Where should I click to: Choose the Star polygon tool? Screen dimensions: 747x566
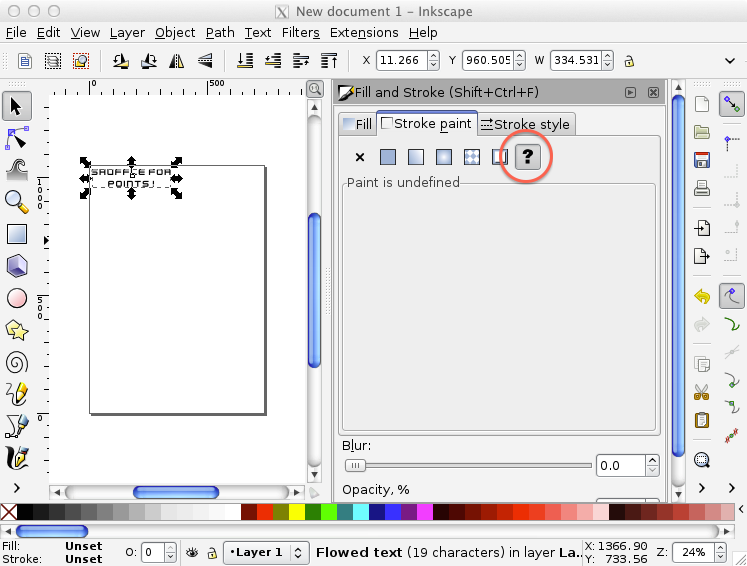point(16,329)
